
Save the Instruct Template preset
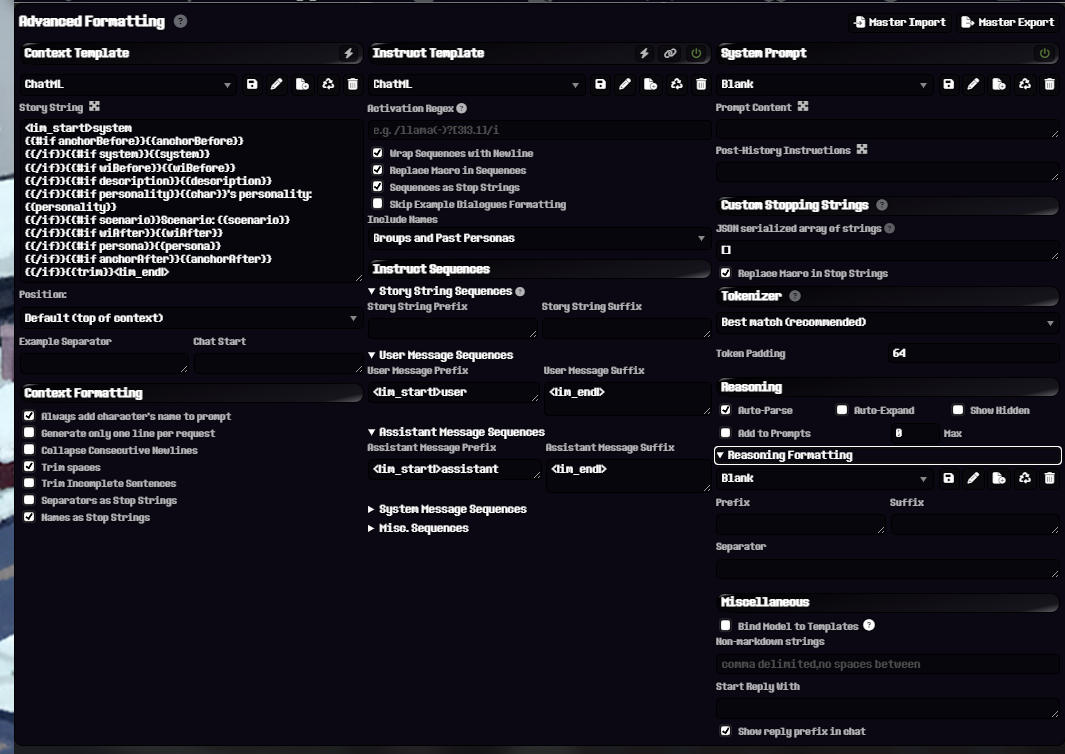click(600, 84)
